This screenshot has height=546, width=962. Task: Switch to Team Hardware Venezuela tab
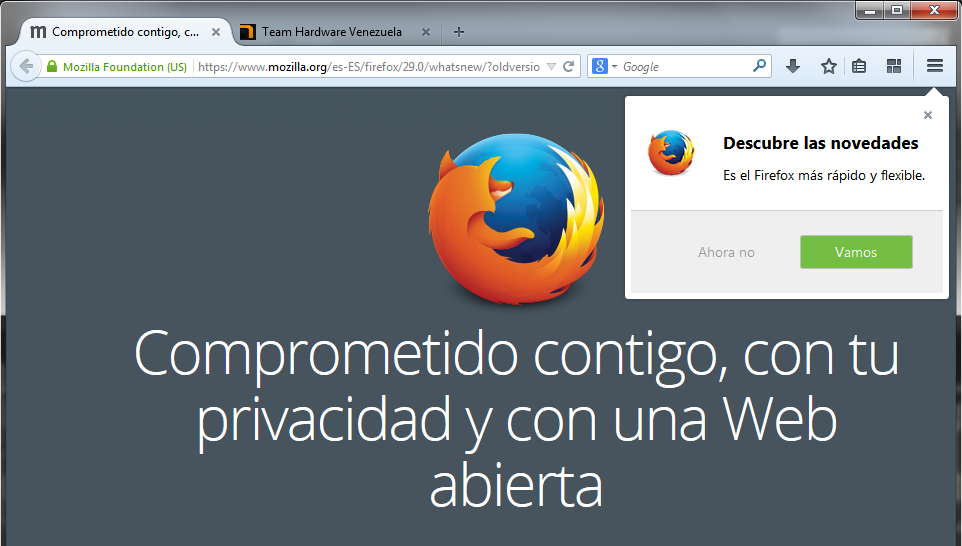click(332, 32)
